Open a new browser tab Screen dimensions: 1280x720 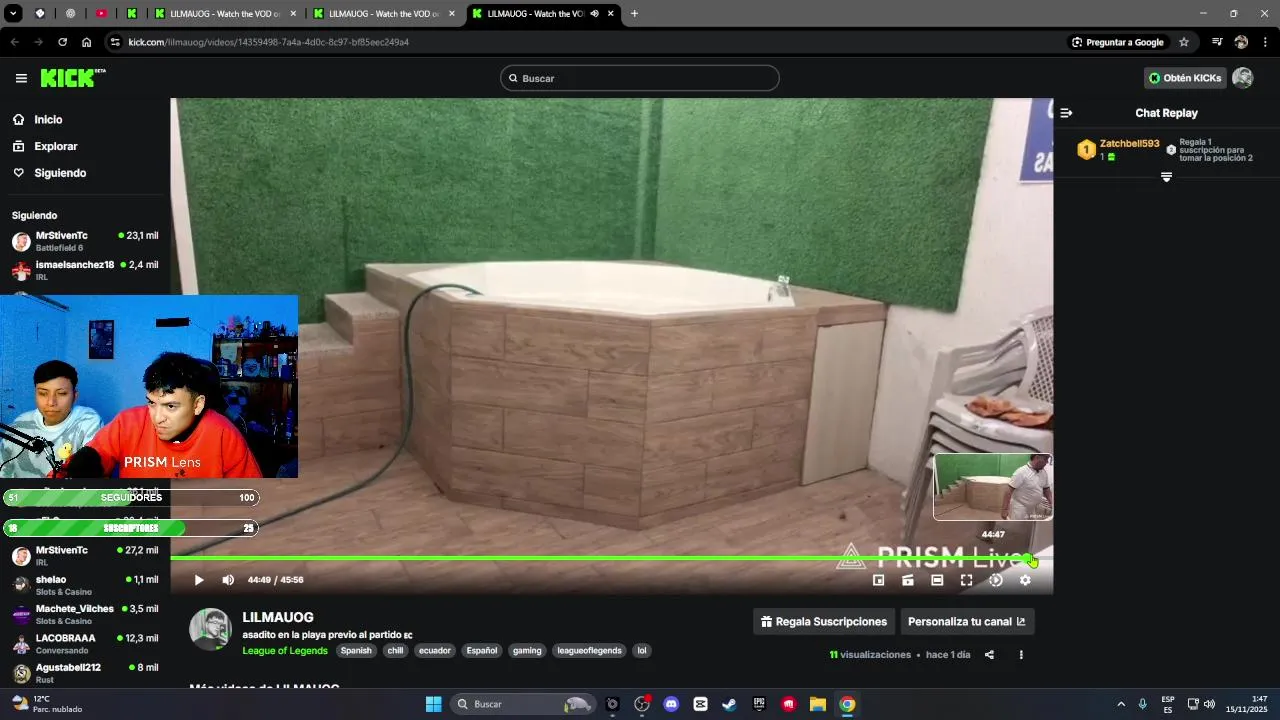point(634,14)
